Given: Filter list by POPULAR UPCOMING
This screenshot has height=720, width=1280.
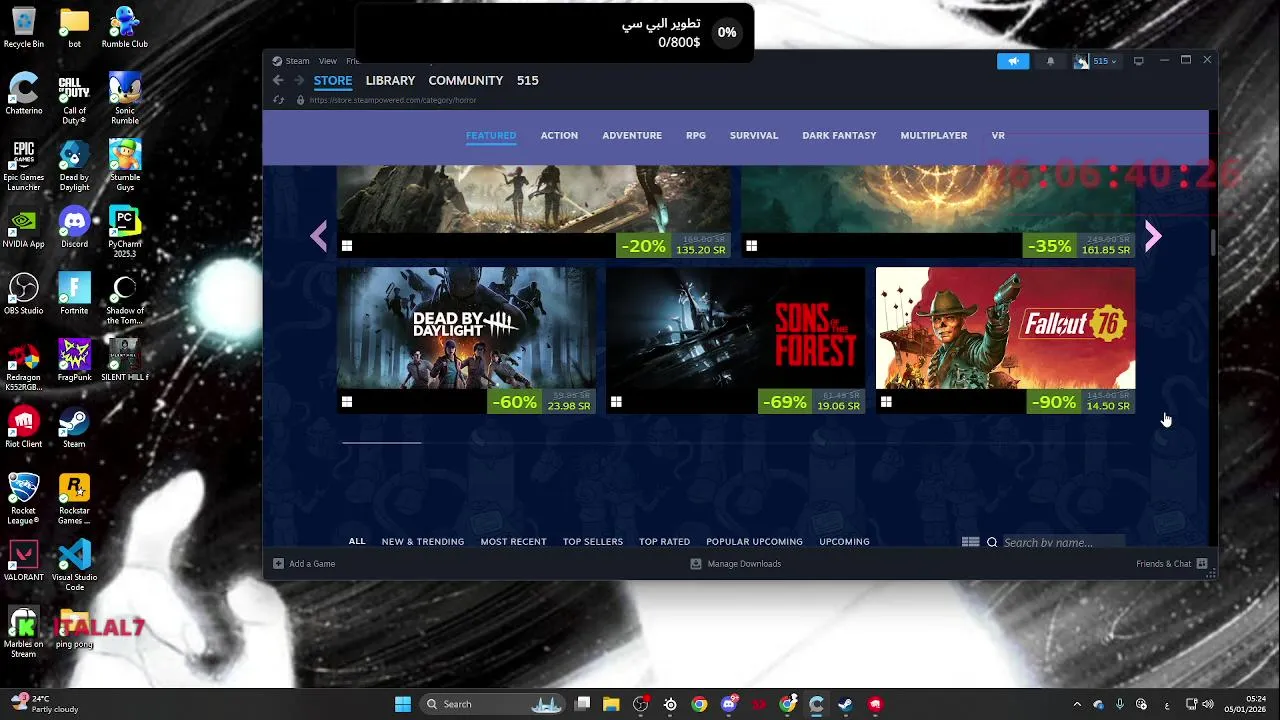Looking at the screenshot, I should click(x=755, y=541).
